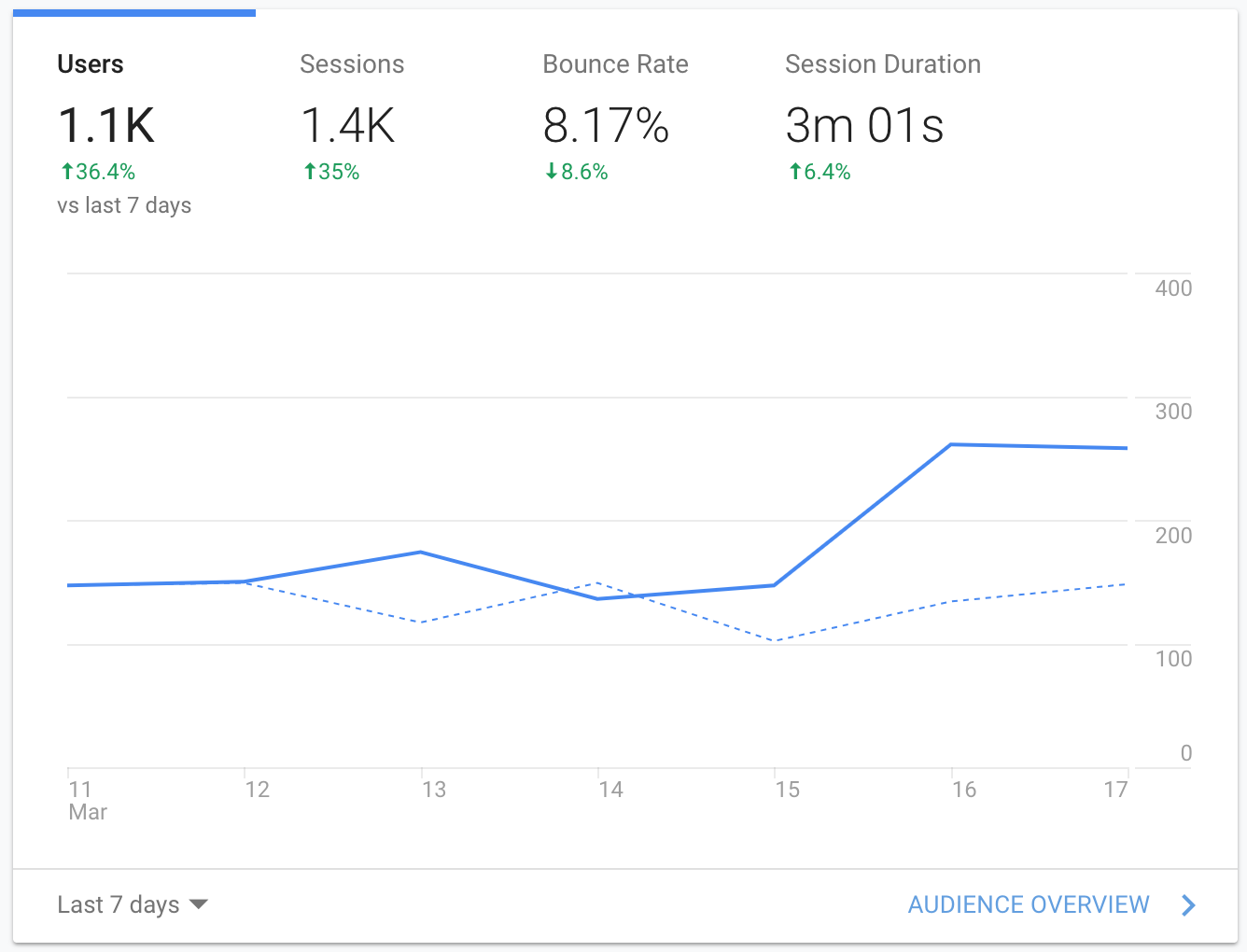Click the solid line peak at March 16
This screenshot has height=952, width=1247.
click(x=951, y=444)
